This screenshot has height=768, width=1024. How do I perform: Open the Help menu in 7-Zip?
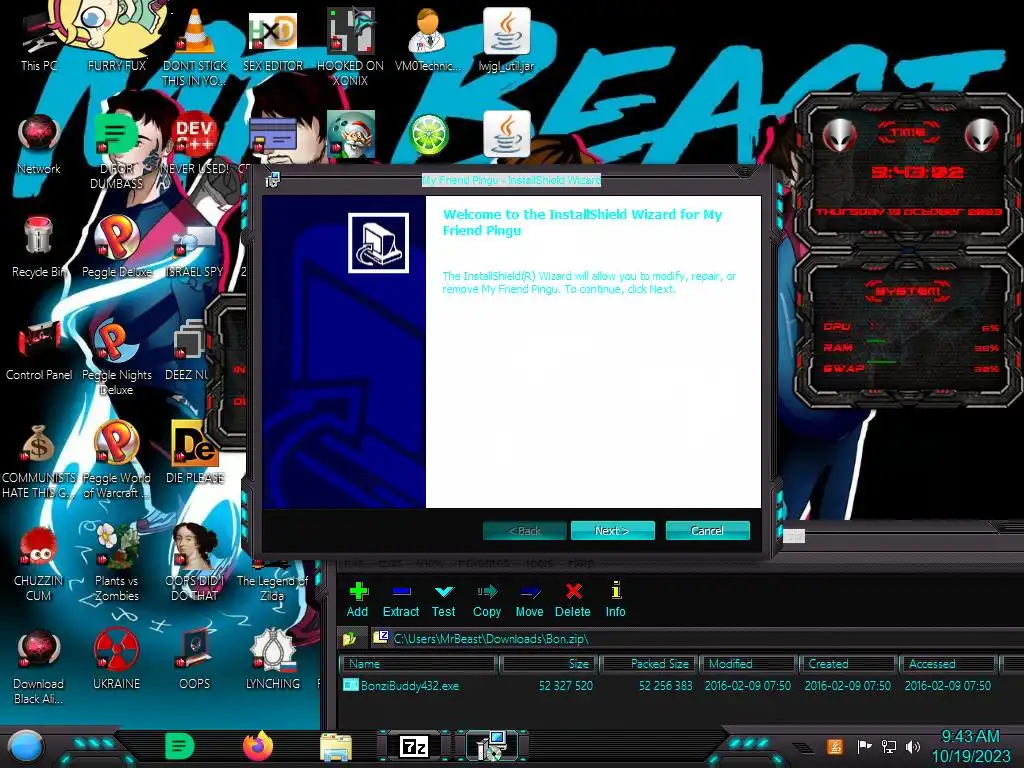tap(581, 562)
